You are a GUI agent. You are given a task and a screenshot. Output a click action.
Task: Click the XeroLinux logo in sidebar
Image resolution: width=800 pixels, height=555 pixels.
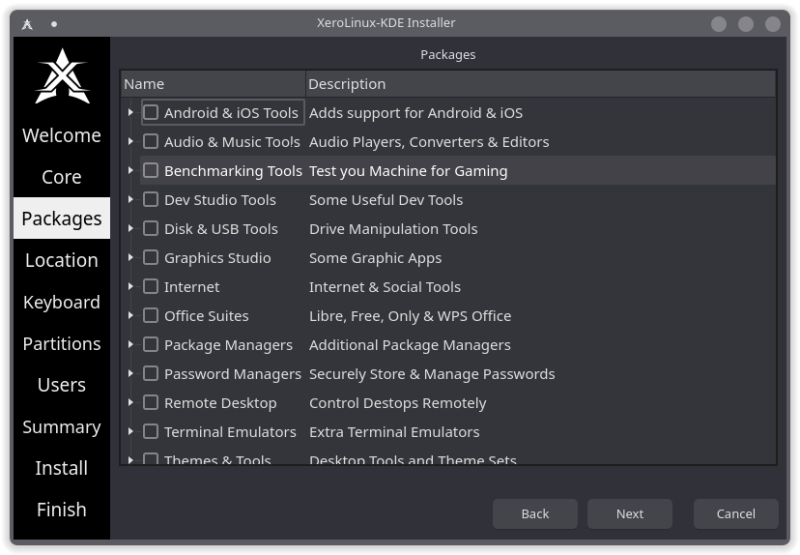coord(61,77)
